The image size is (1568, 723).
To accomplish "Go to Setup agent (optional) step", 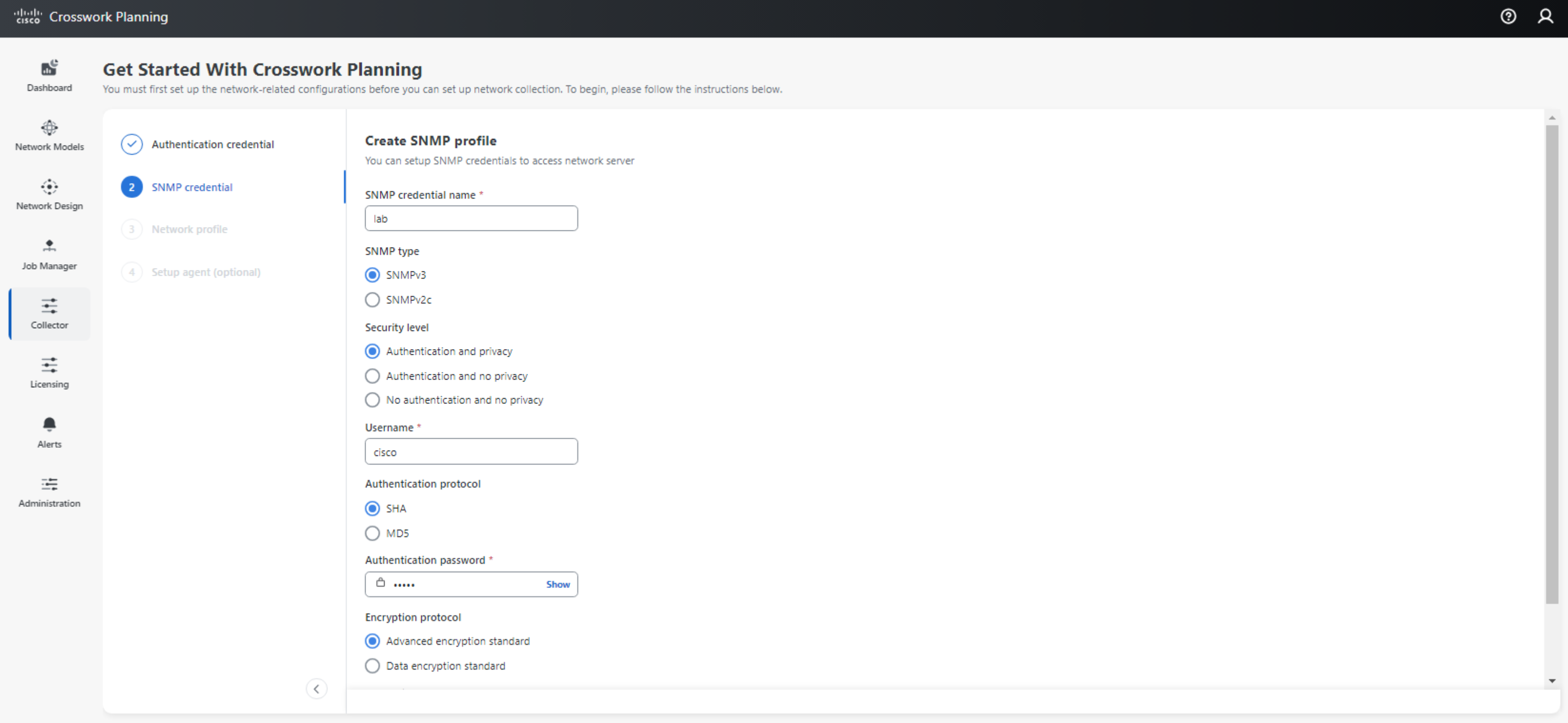I will pyautogui.click(x=206, y=272).
